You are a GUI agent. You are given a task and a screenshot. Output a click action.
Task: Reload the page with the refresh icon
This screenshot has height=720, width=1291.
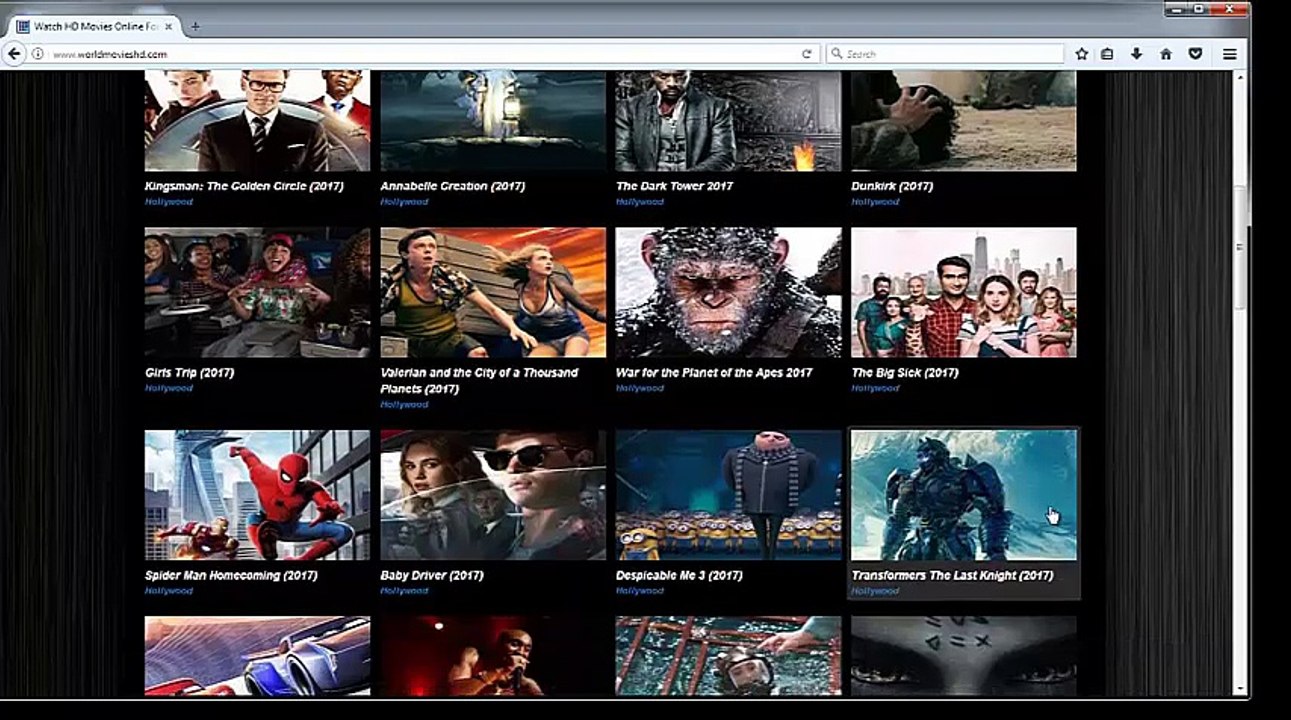click(x=807, y=54)
